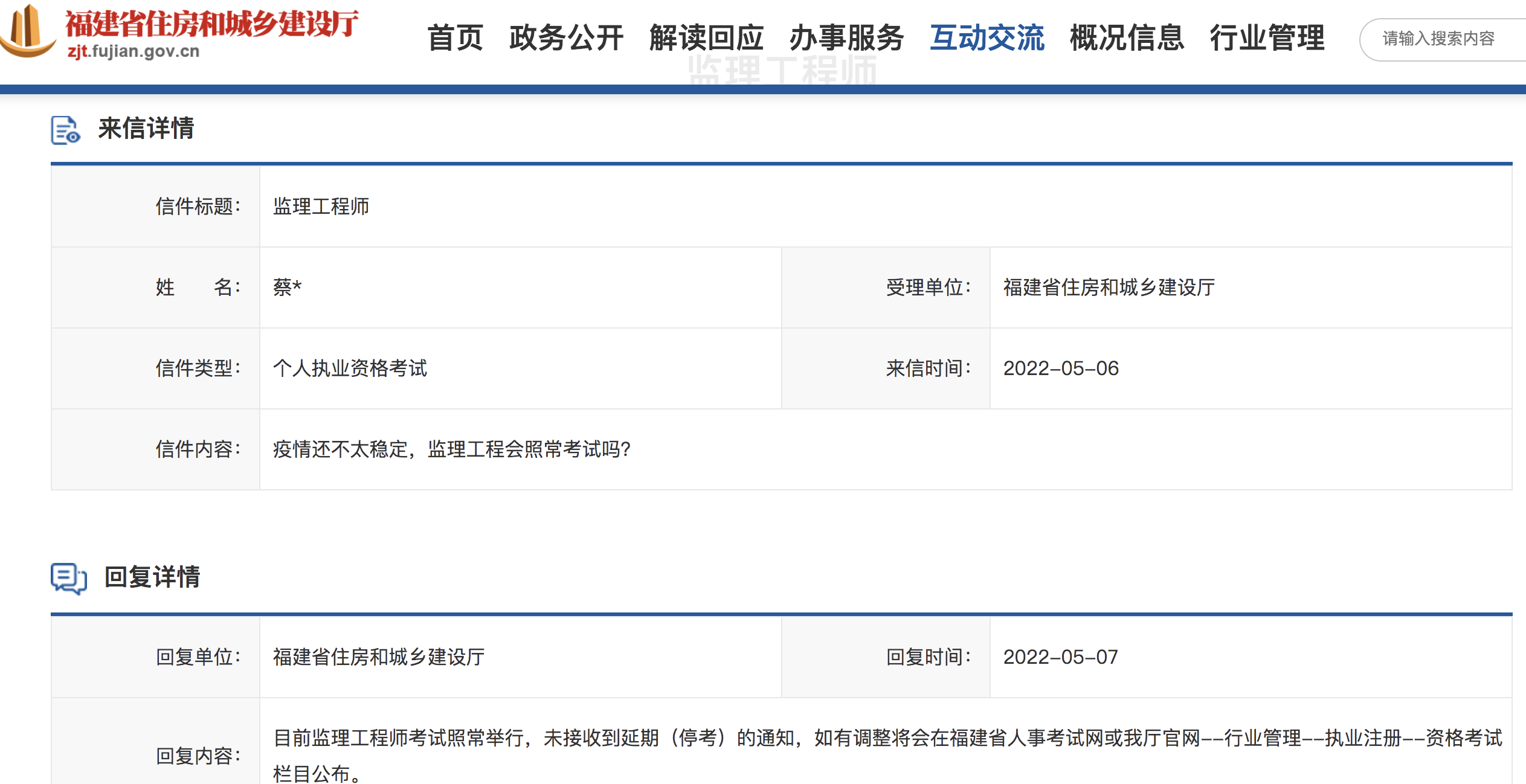
Task: Click the 个人执业资格考试 letter type cell
Action: [350, 368]
